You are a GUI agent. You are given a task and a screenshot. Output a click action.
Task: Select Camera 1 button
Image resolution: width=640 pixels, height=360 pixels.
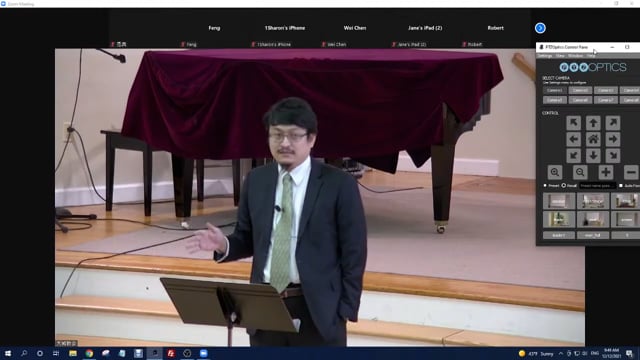coord(555,90)
